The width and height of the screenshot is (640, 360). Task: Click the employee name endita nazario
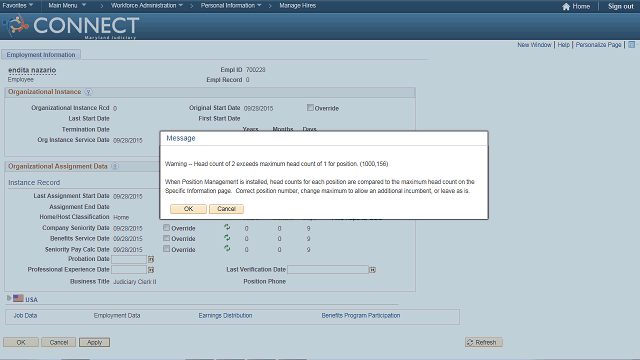[32, 70]
